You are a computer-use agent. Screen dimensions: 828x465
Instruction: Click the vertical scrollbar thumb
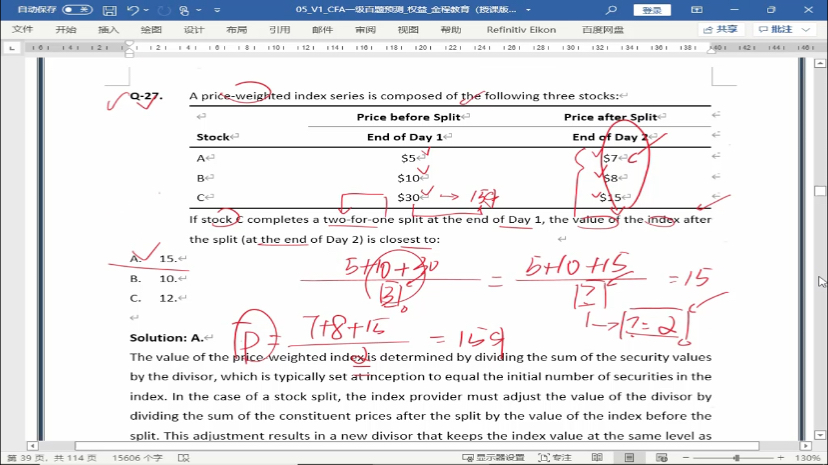pos(820,191)
